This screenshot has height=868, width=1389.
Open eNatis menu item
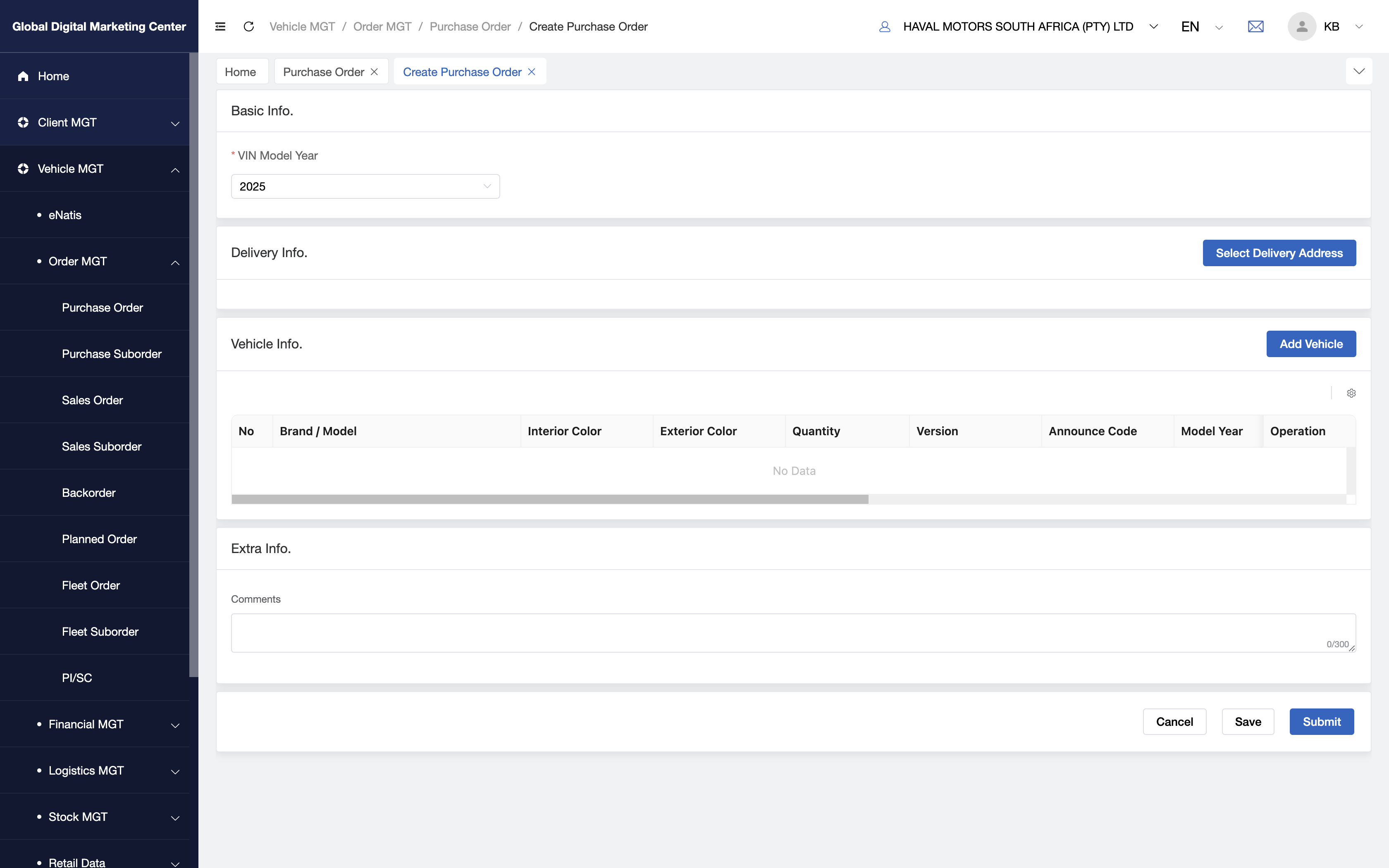pyautogui.click(x=95, y=215)
